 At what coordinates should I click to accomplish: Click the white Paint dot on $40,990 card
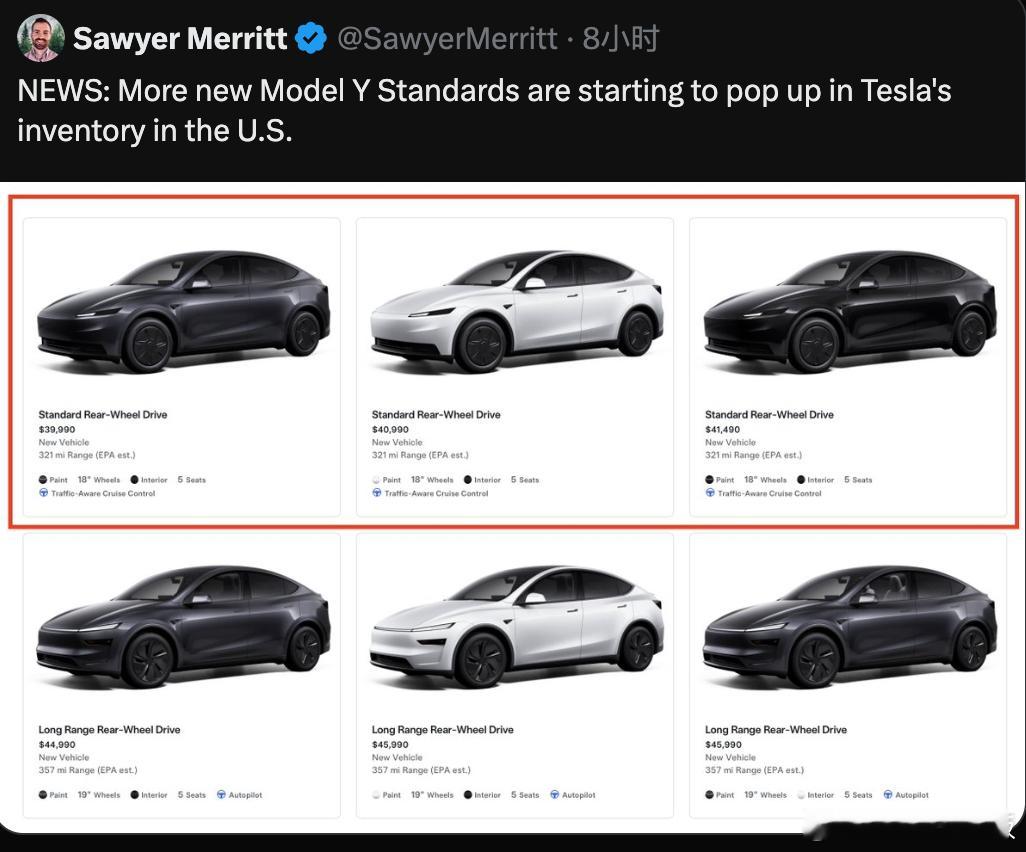pos(376,480)
